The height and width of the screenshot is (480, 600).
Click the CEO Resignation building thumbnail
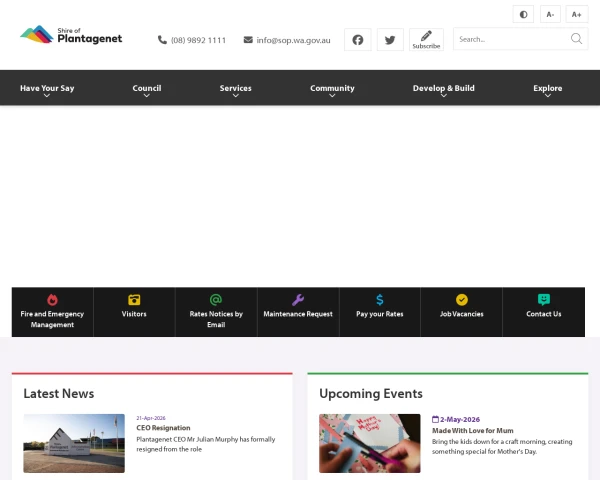point(74,443)
